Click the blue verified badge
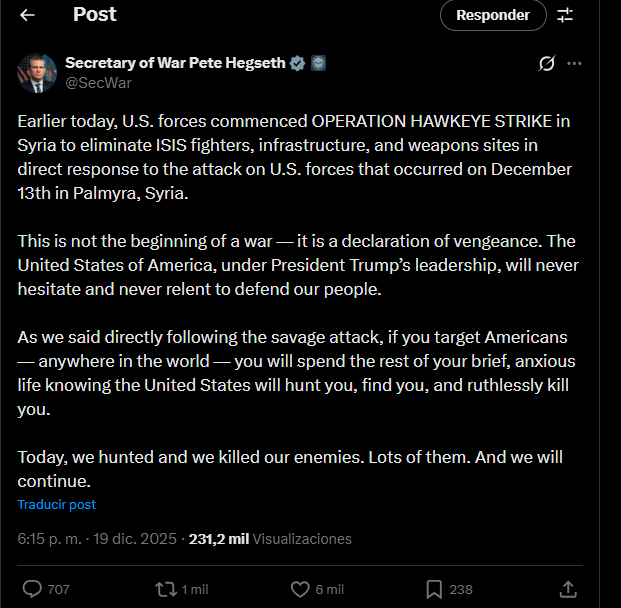The image size is (621, 608). pos(298,63)
